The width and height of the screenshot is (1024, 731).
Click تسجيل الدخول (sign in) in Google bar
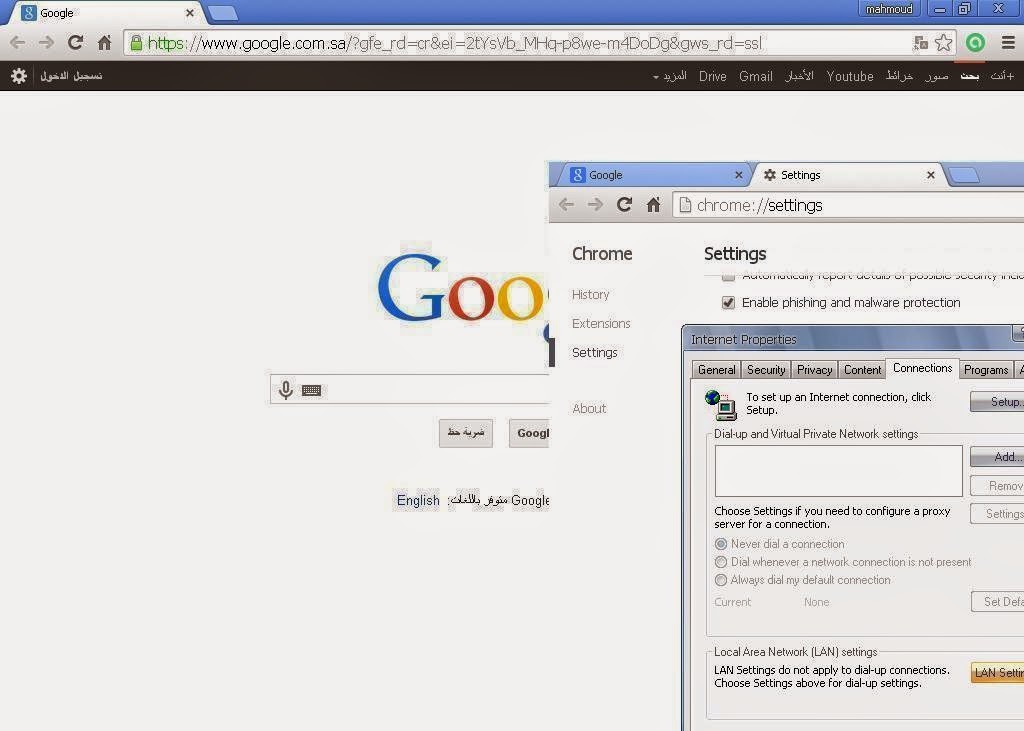pyautogui.click(x=71, y=76)
